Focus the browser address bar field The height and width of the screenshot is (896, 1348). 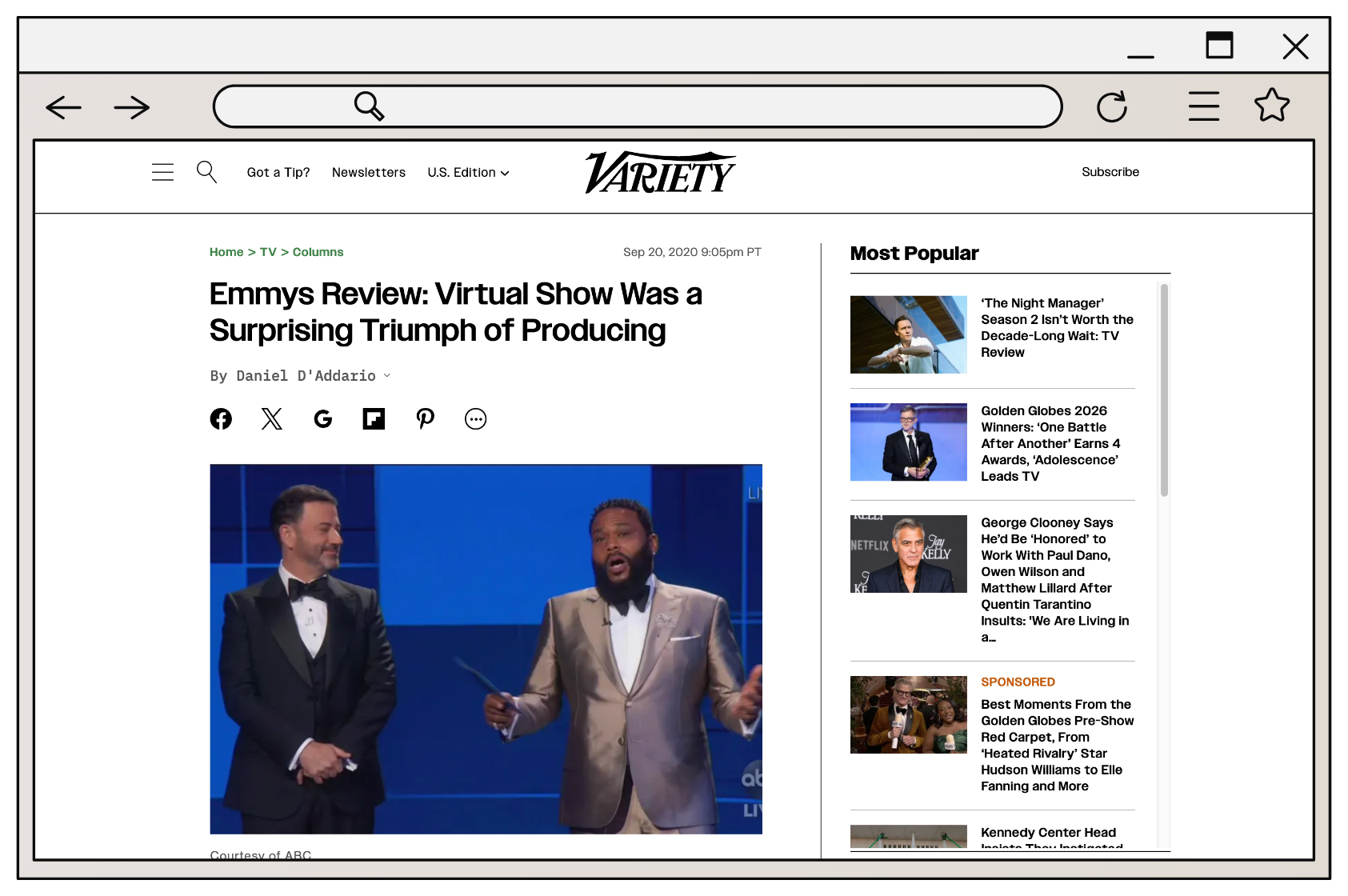638,106
